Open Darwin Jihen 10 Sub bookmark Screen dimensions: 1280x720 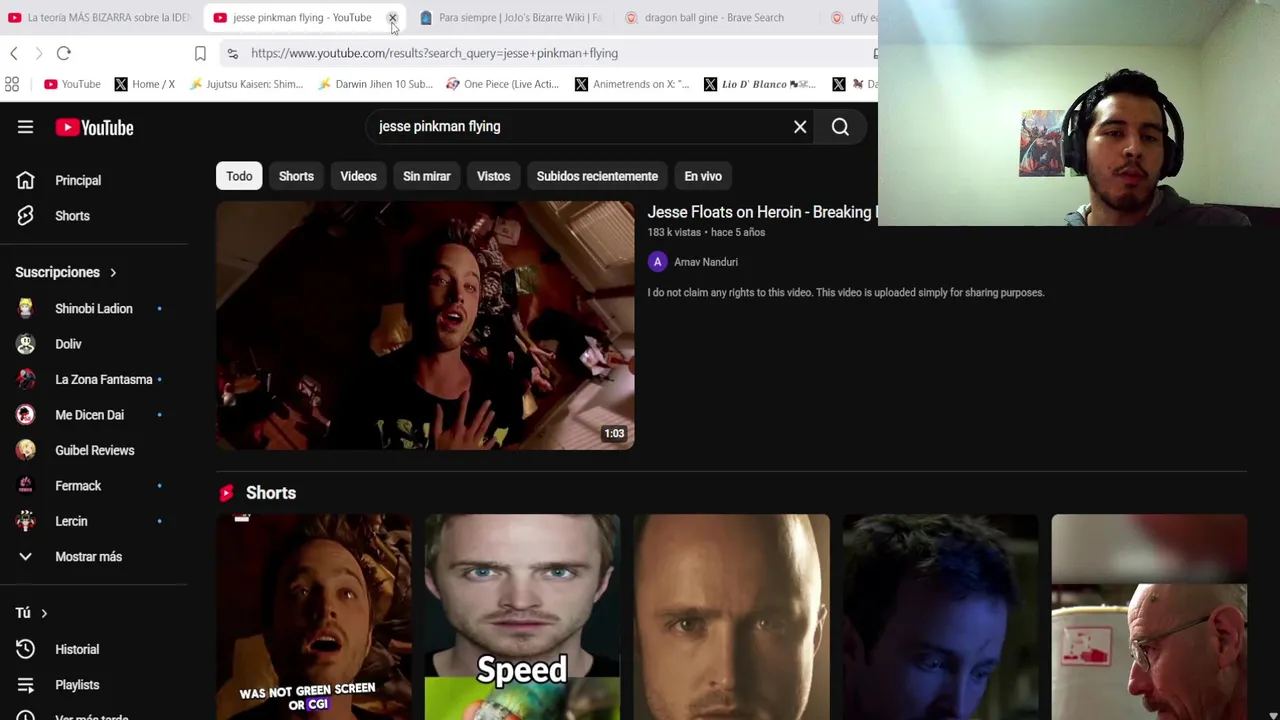[x=375, y=84]
